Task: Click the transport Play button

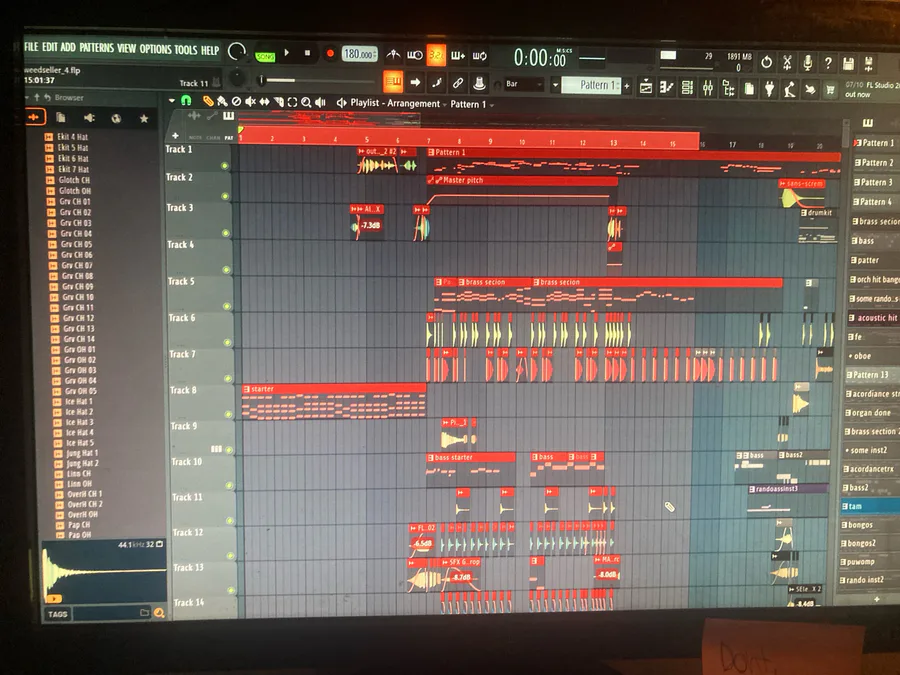Action: [286, 53]
